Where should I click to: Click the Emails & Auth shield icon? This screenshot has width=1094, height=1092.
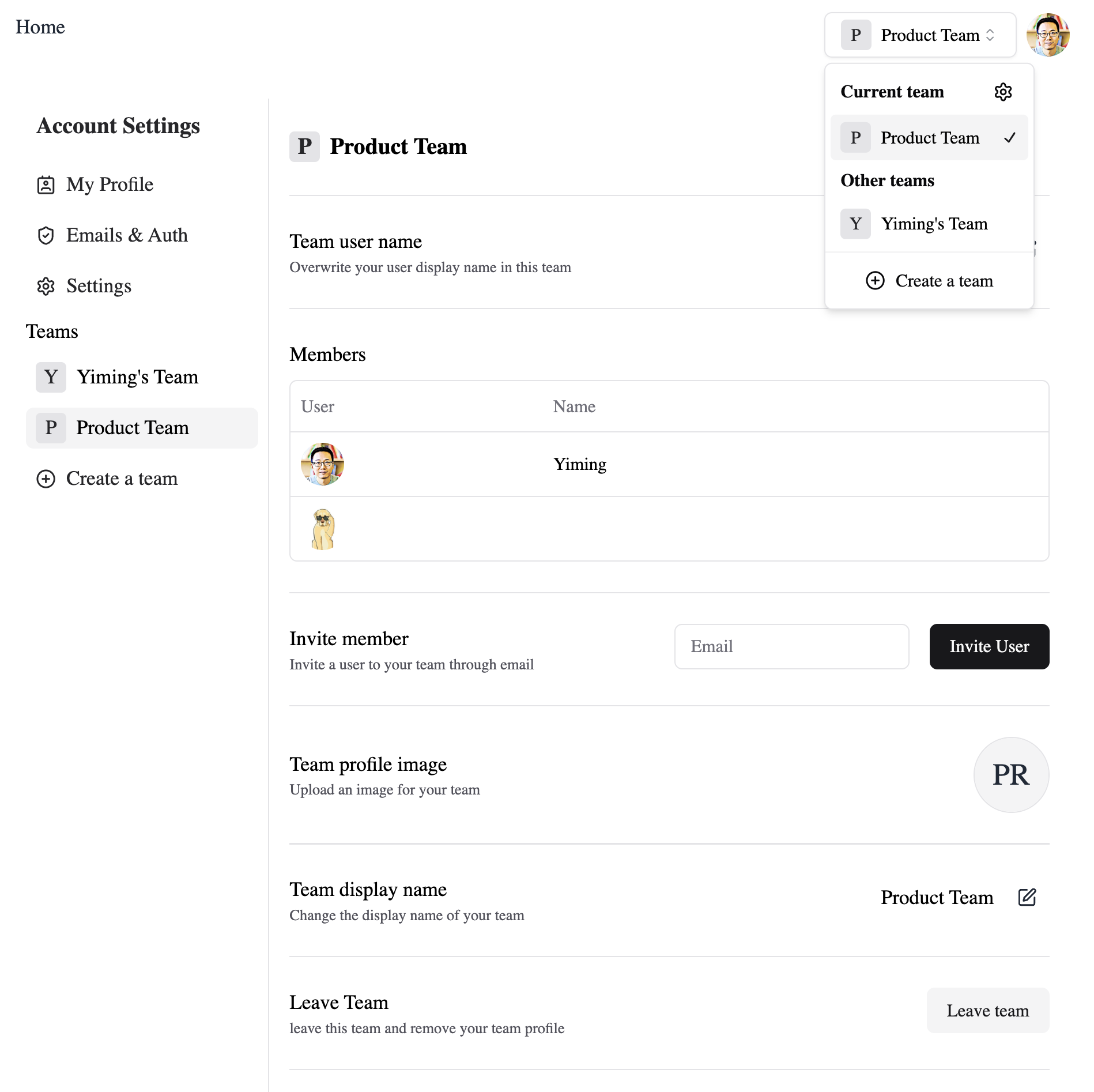click(46, 235)
